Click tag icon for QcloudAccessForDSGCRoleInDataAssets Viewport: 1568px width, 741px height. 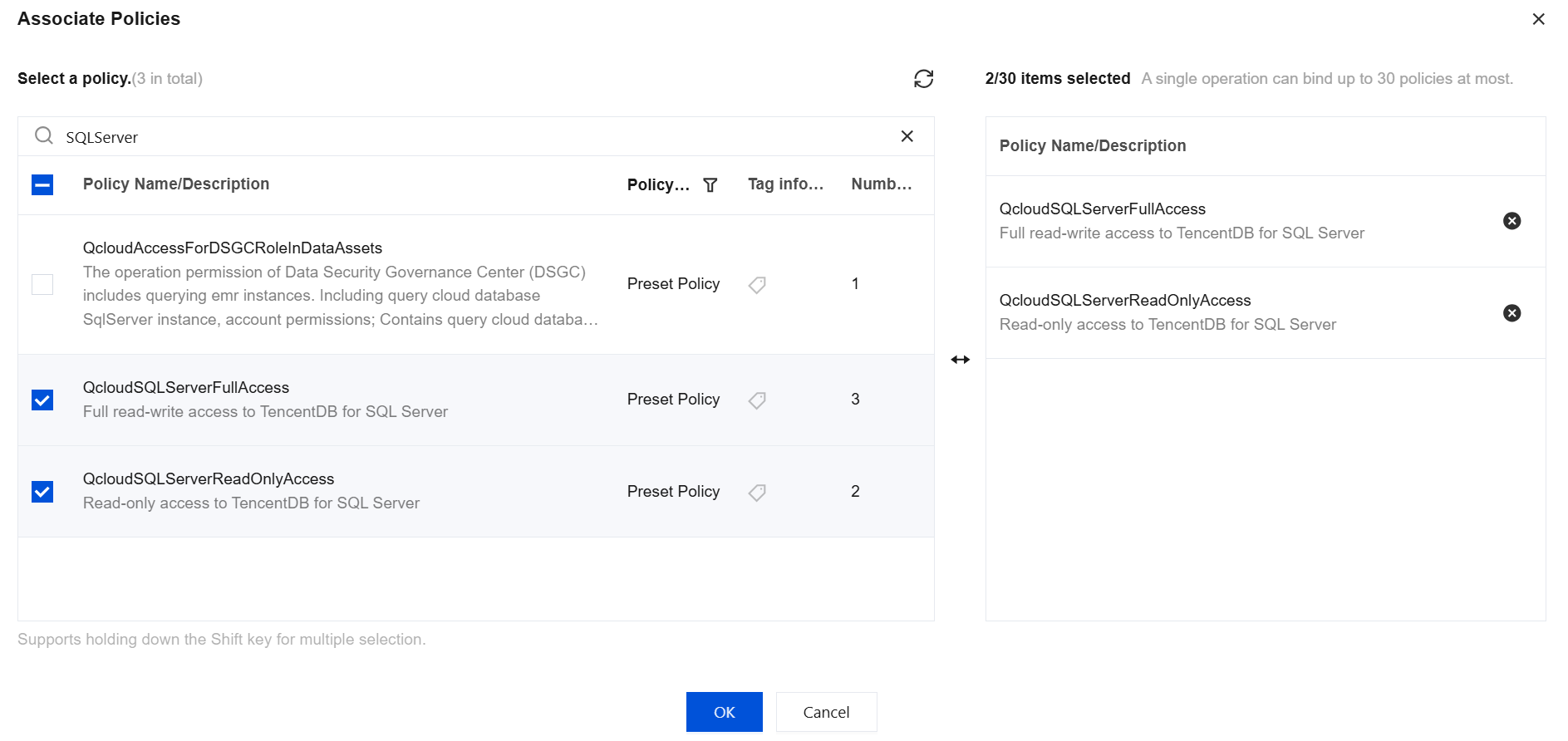coord(757,285)
